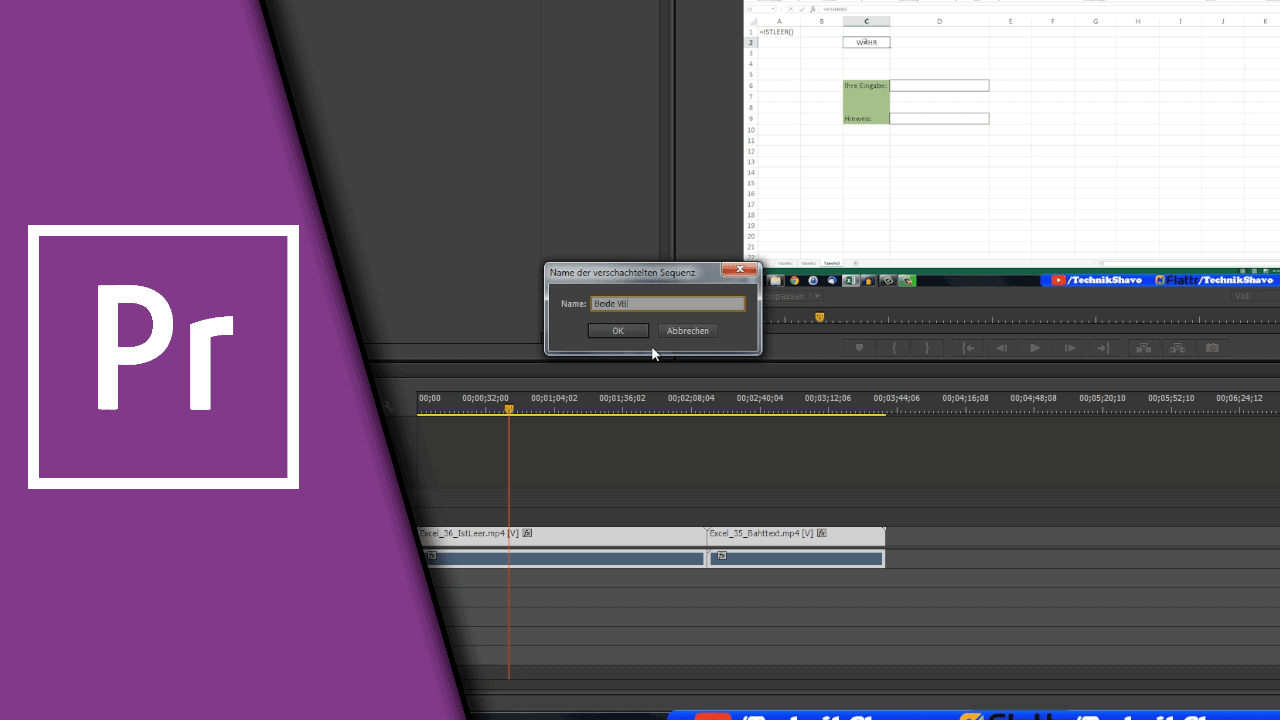Viewport: 1280px width, 720px height.
Task: Open the Einpassen zoom level dropdown
Action: (x=791, y=295)
